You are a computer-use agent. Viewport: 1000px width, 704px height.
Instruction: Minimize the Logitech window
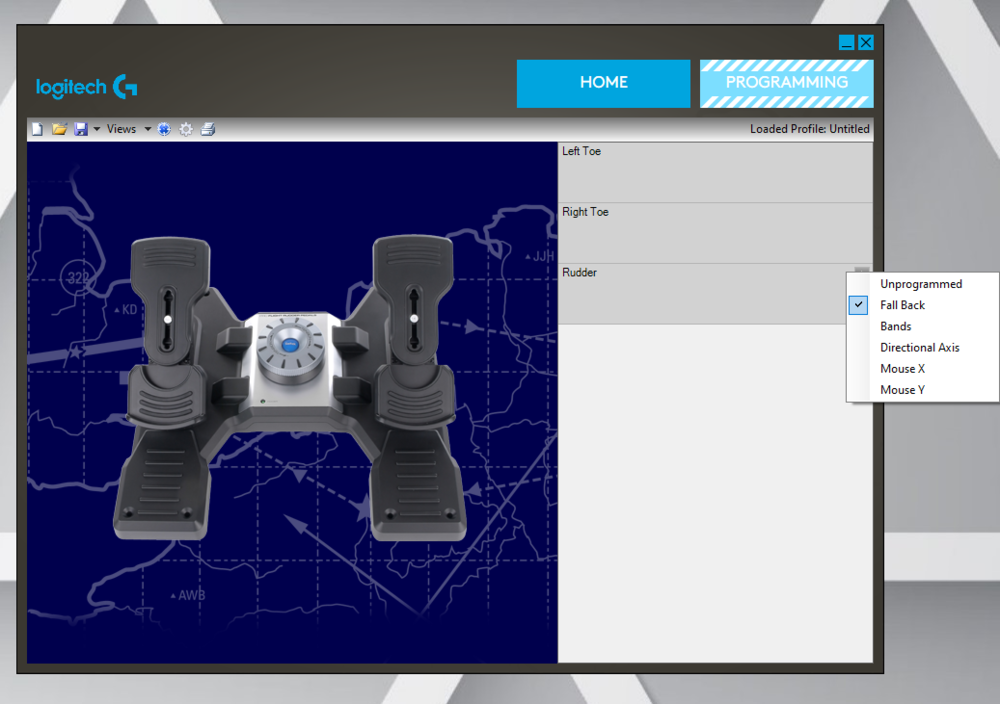point(846,43)
